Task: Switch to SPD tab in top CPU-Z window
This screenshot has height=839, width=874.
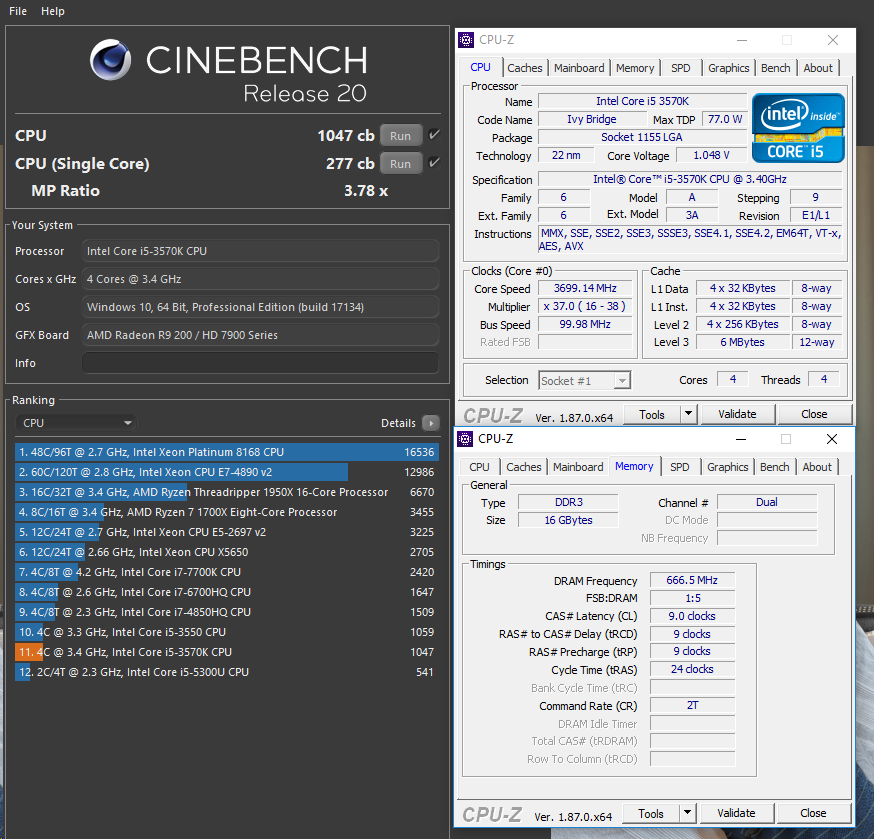Action: coord(681,68)
